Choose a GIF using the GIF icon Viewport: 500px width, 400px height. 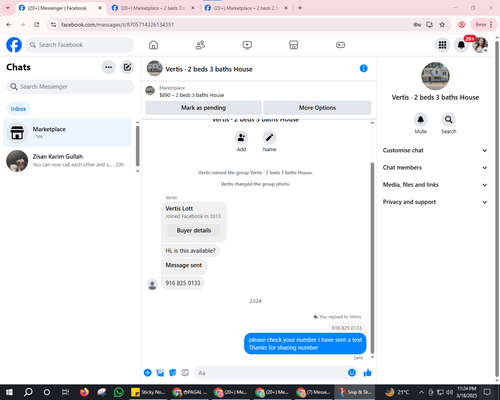pyautogui.click(x=185, y=373)
